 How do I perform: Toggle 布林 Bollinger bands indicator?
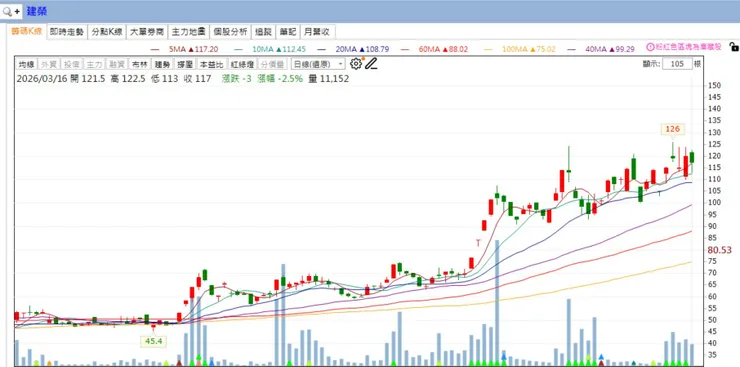140,64
